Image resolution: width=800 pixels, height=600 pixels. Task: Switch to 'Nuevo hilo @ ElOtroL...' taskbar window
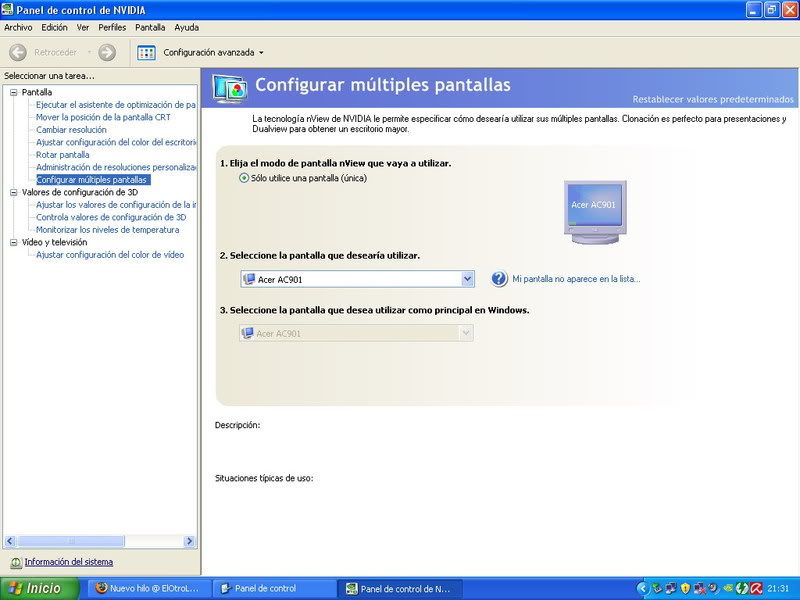point(147,588)
